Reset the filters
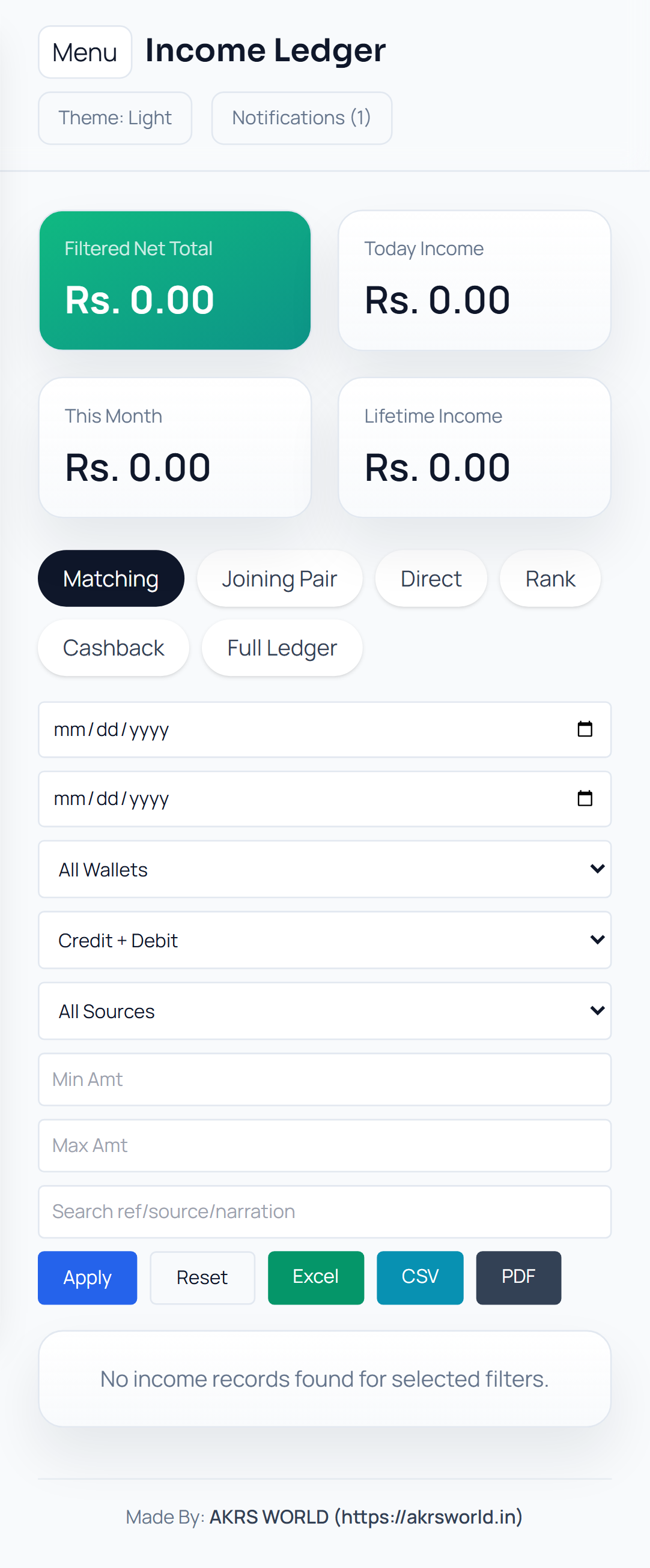This screenshot has width=650, height=1568. click(x=202, y=1277)
